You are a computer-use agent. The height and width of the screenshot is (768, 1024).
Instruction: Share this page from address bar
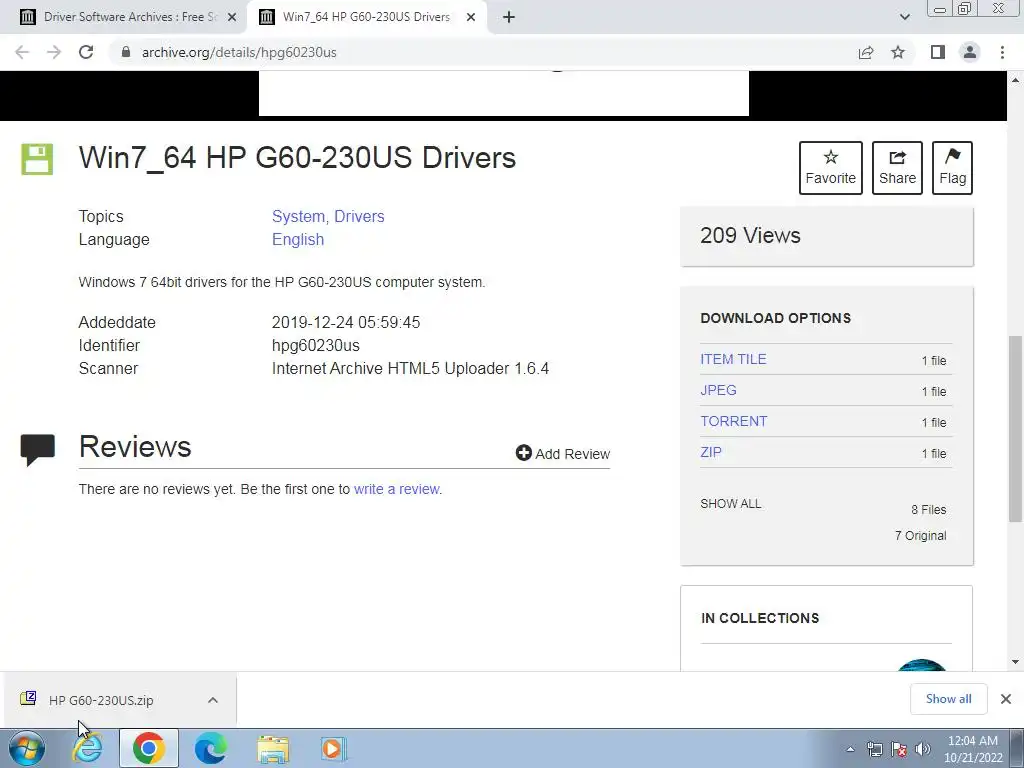[x=866, y=52]
